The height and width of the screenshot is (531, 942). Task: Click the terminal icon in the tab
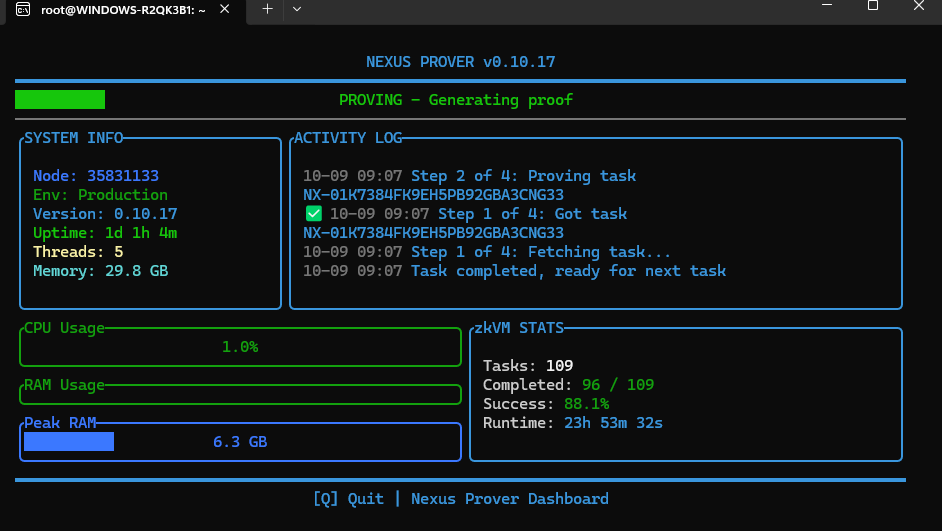click(23, 9)
